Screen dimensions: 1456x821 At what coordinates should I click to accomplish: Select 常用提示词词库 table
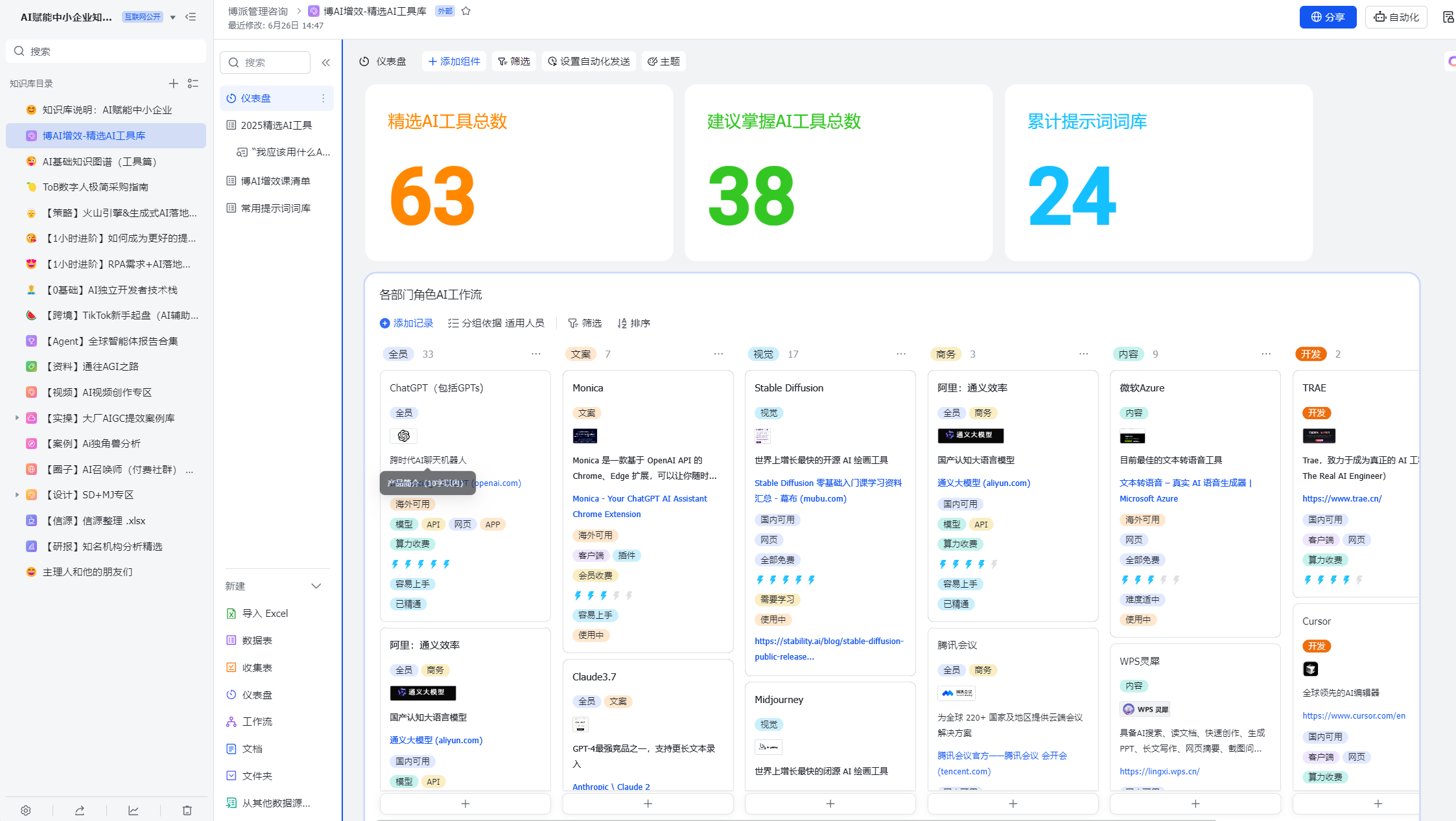pos(276,208)
